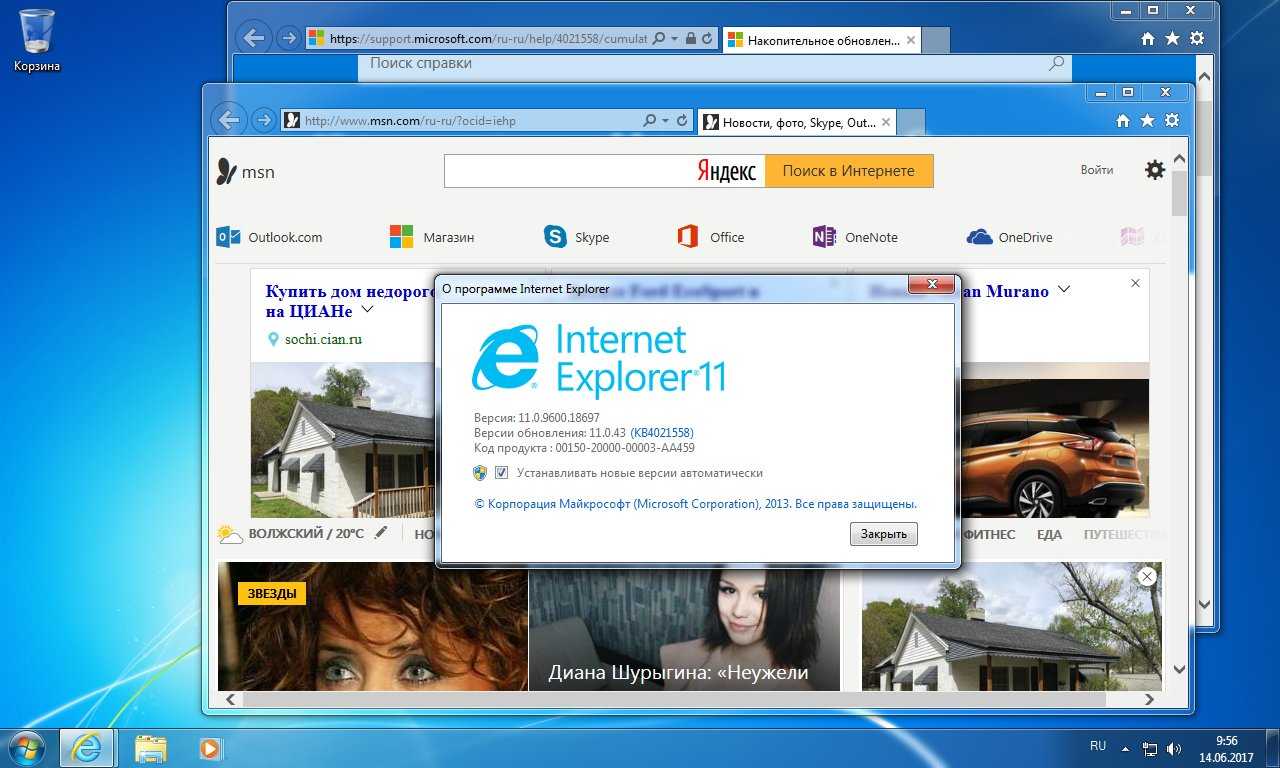Click the msn logo
1280x768 pixels.
coord(245,171)
